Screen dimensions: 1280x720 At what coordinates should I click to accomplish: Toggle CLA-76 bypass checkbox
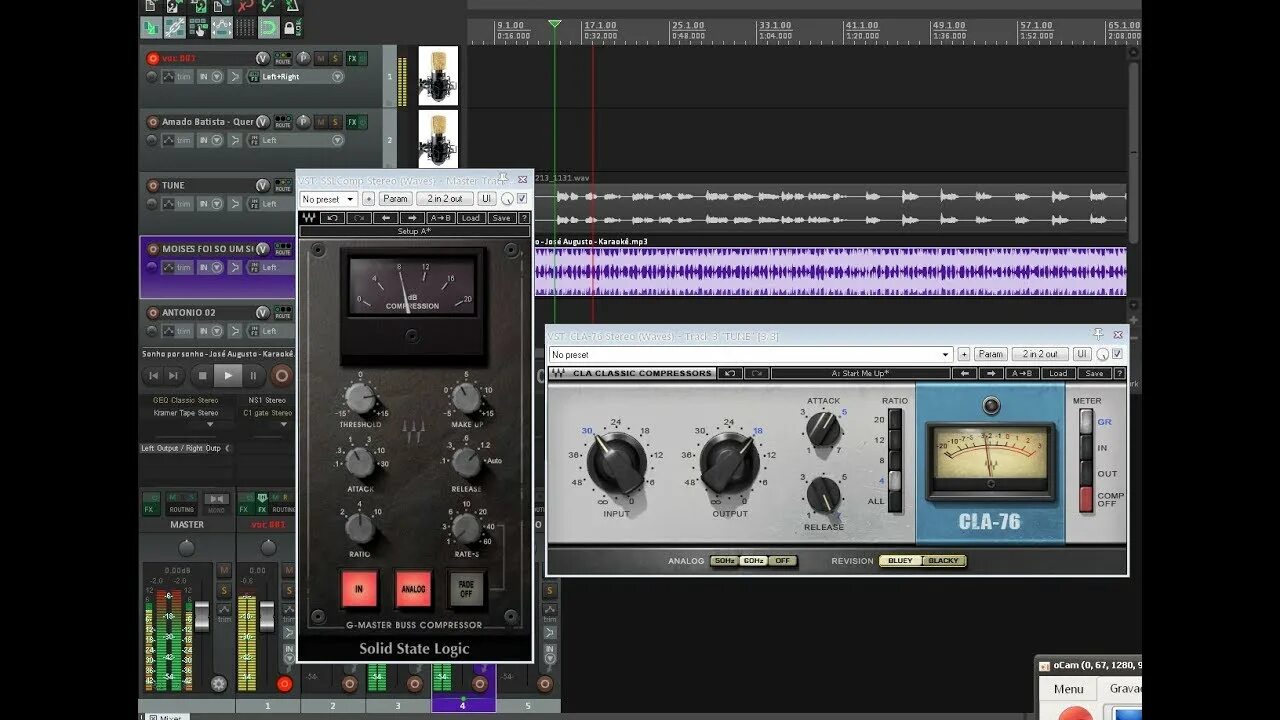tap(1117, 354)
